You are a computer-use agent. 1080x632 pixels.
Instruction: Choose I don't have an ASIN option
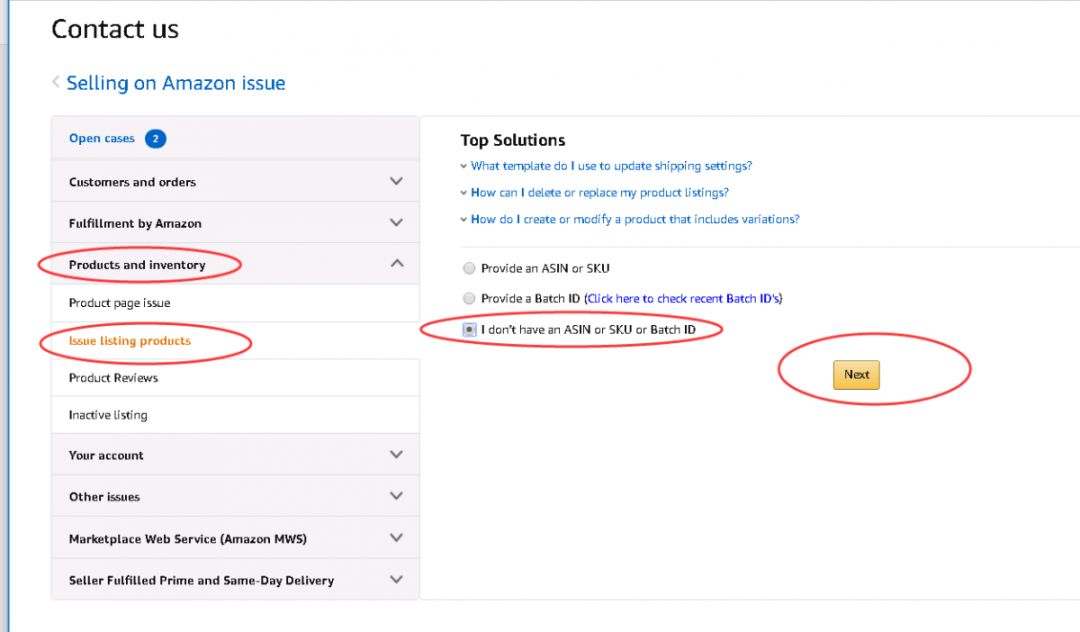[x=469, y=330]
